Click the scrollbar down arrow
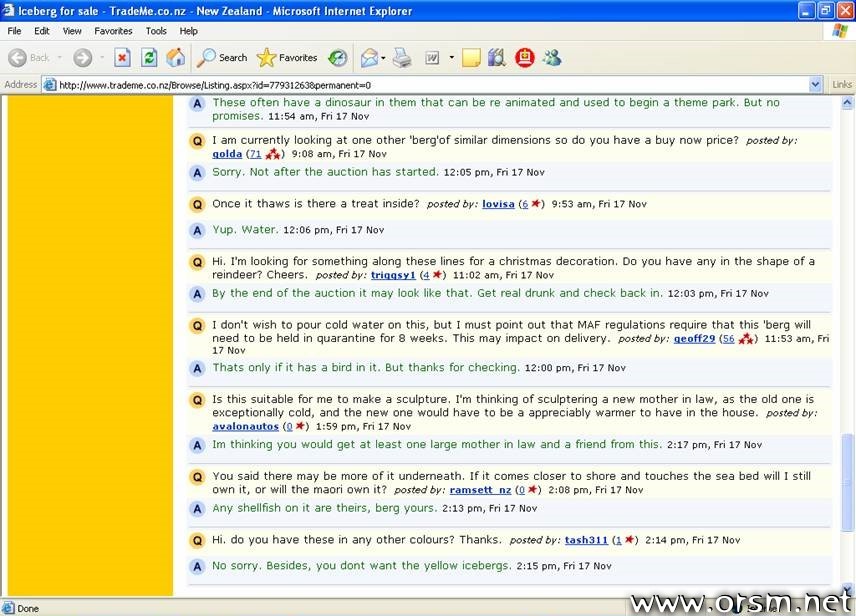Image resolution: width=856 pixels, height=616 pixels. [847, 589]
